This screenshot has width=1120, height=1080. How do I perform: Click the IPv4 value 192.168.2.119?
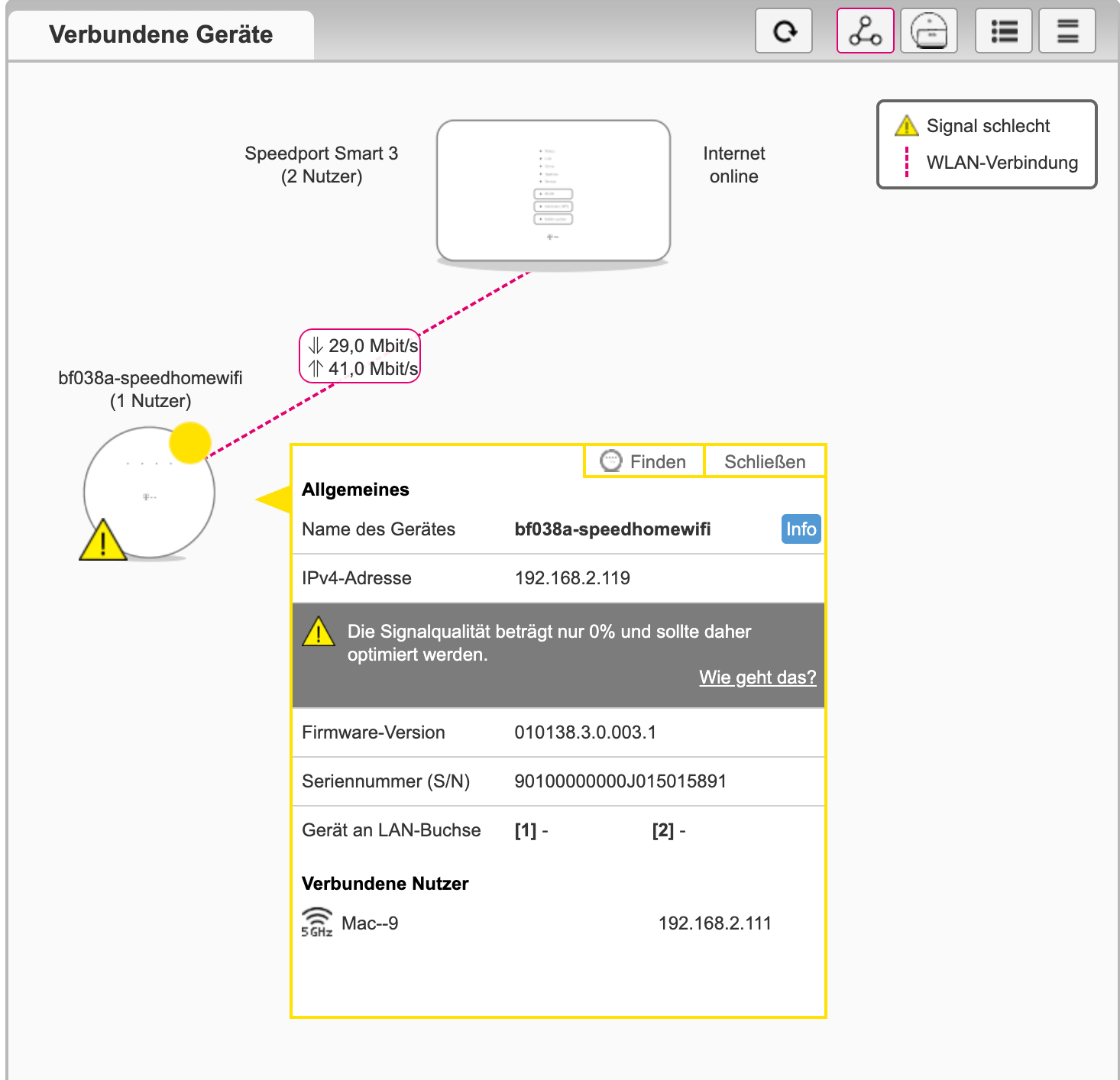click(572, 578)
